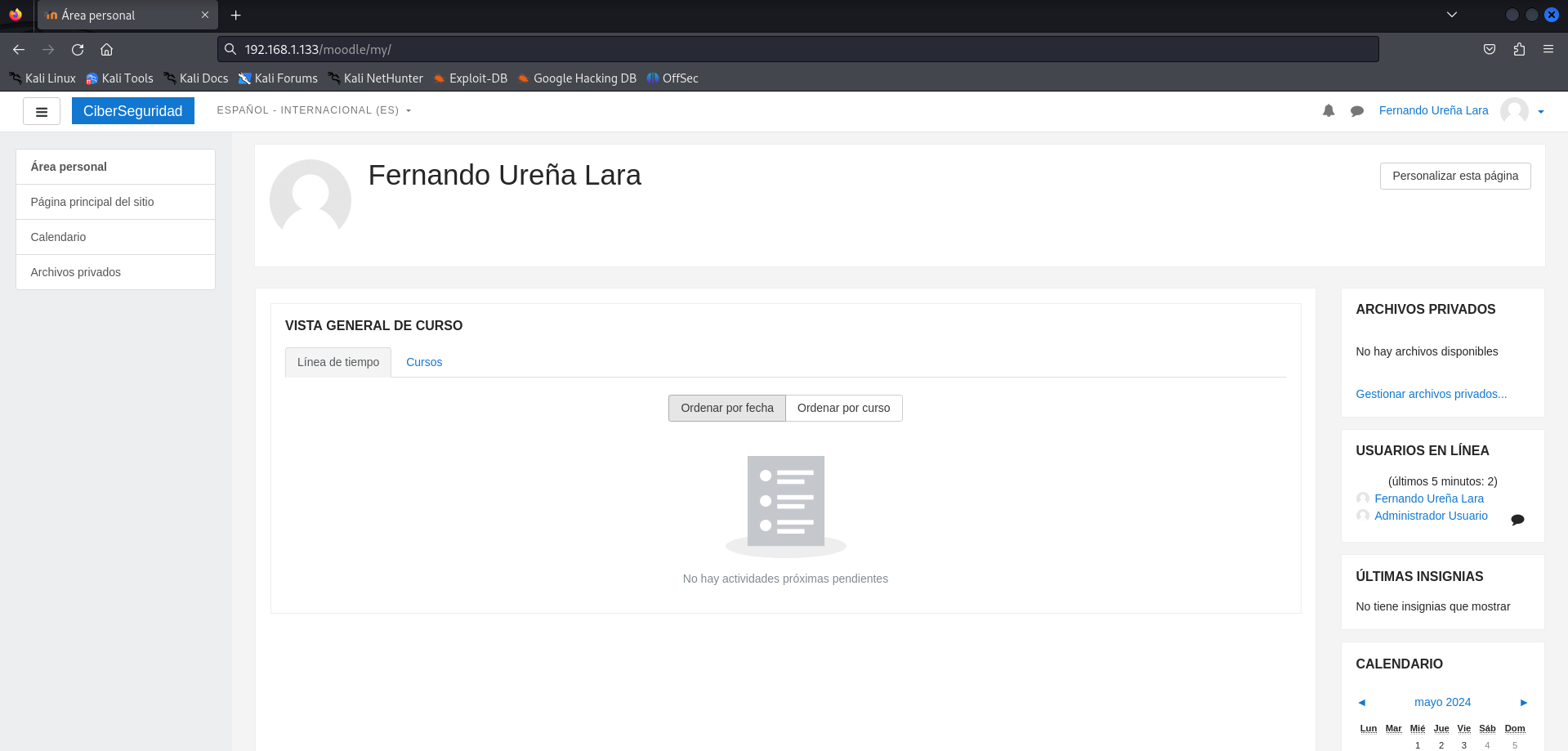The width and height of the screenshot is (1568, 751).
Task: Open the Firefox tab list chevron
Action: pos(1452,15)
